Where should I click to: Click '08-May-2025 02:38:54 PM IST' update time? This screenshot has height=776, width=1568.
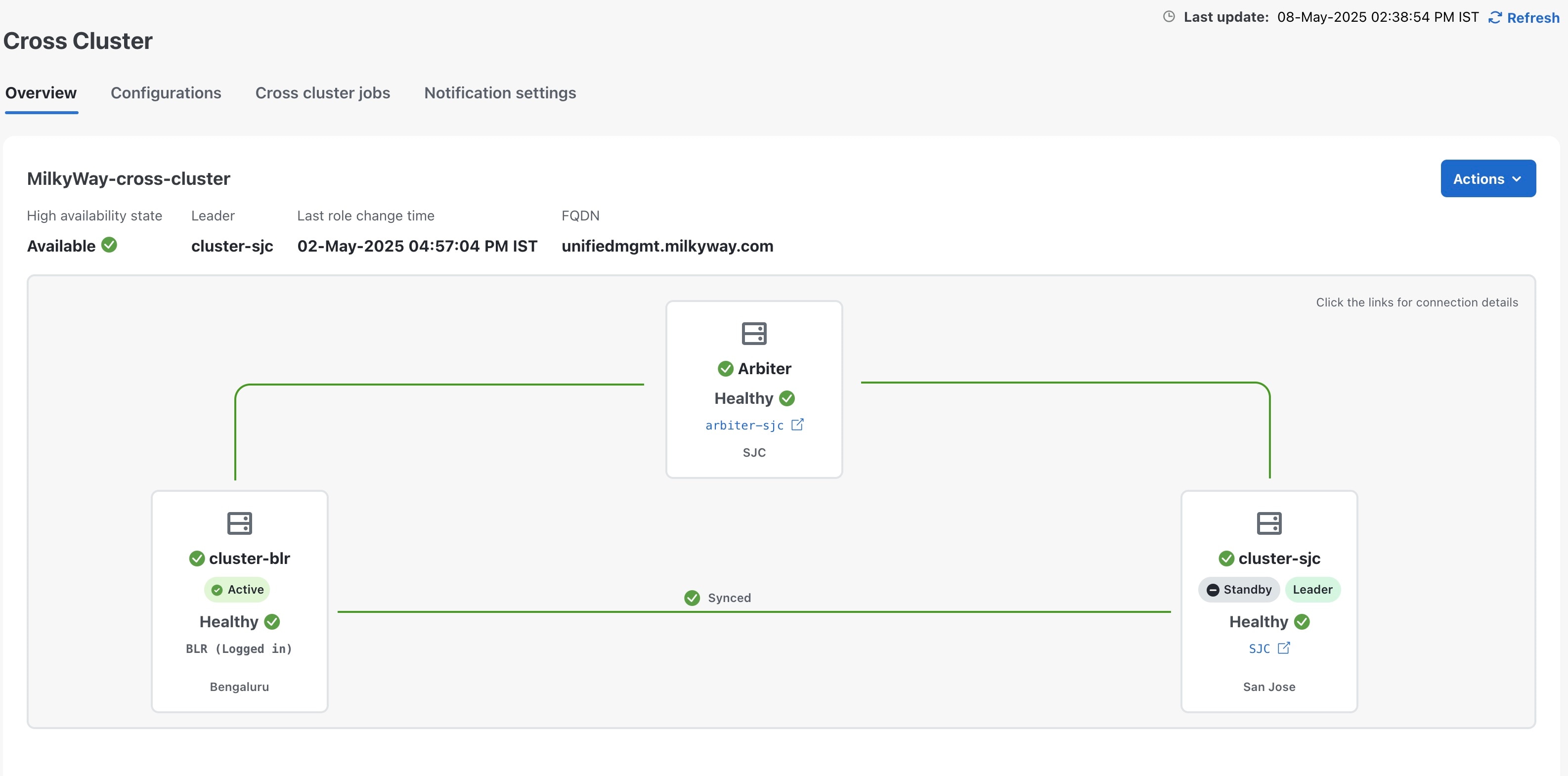tap(1378, 17)
